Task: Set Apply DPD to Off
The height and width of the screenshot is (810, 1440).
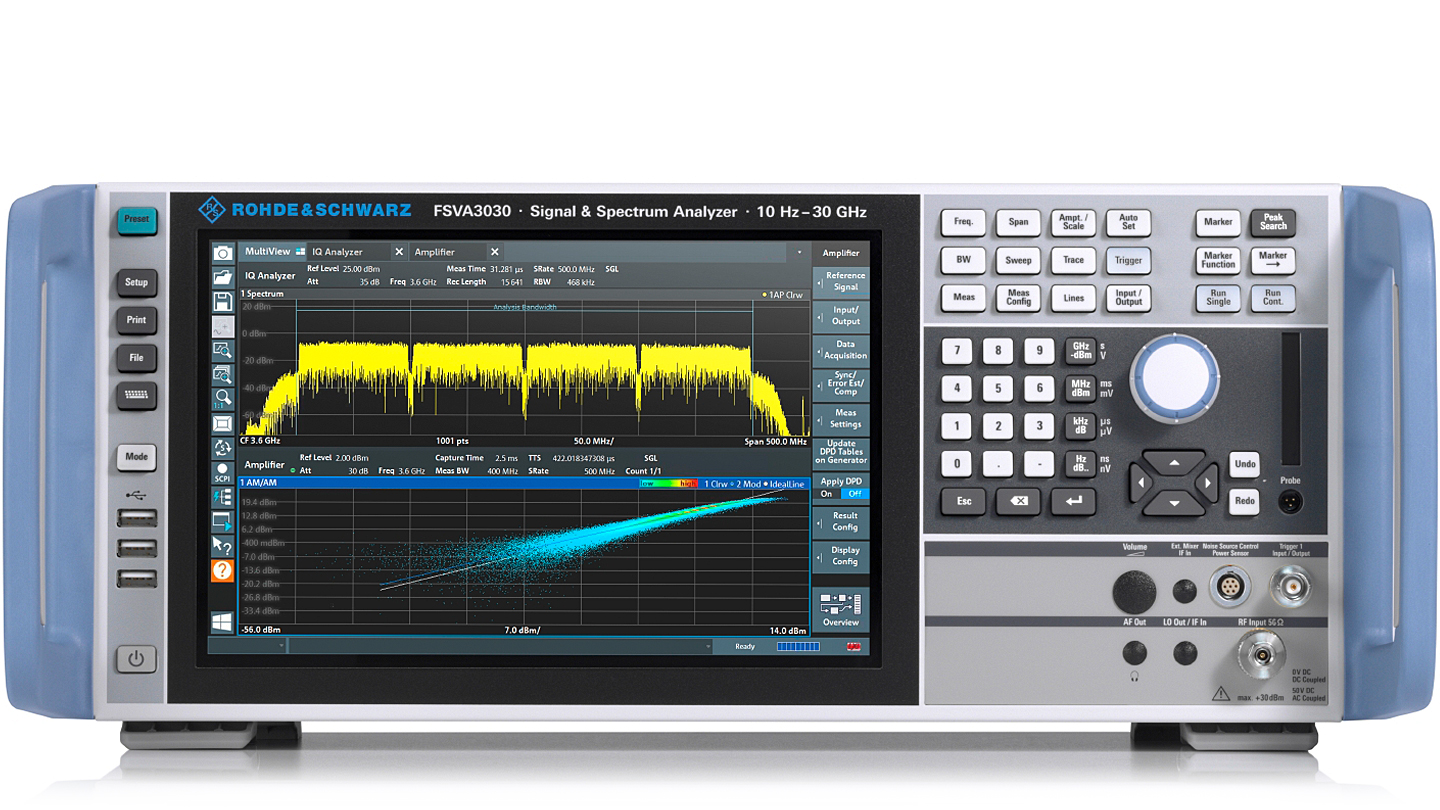Action: (853, 494)
